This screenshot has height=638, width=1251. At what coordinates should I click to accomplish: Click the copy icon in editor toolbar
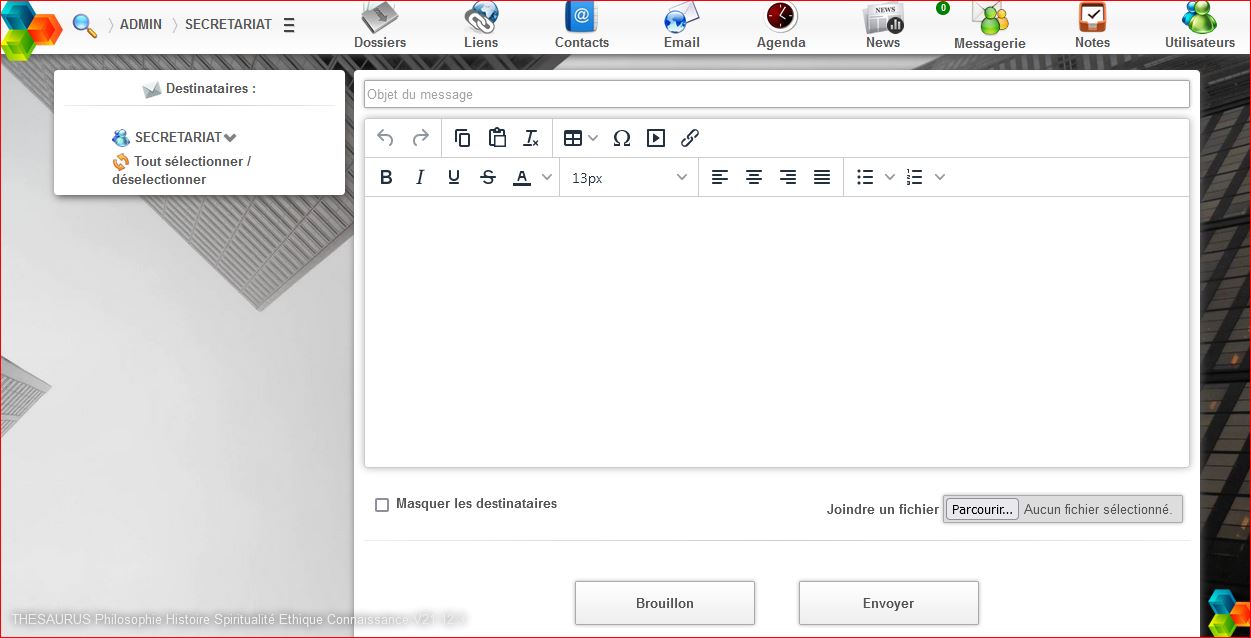coord(462,138)
